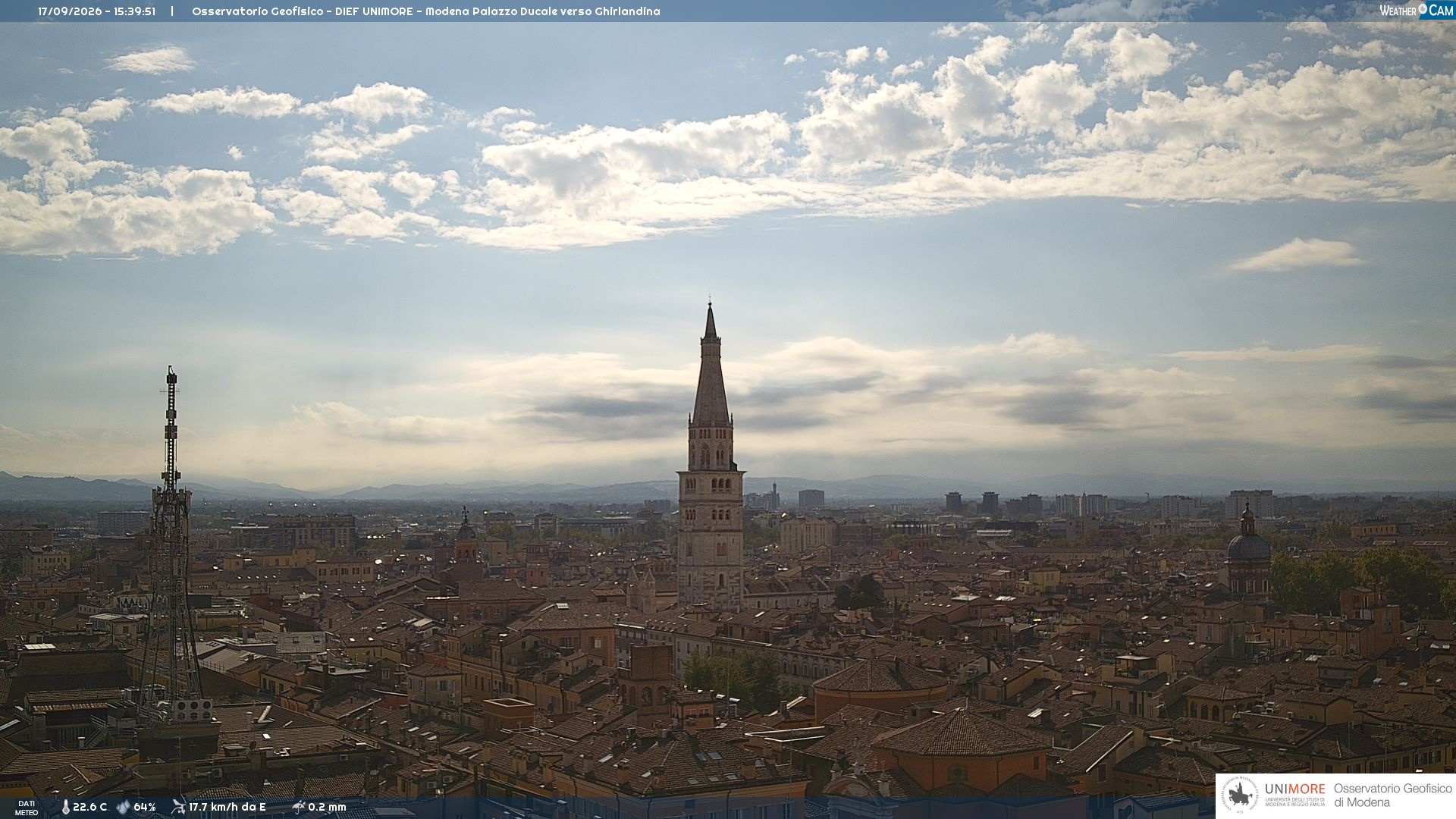Screen dimensions: 1456x819
Task: Click the wind anemometer icon
Action: (178, 807)
